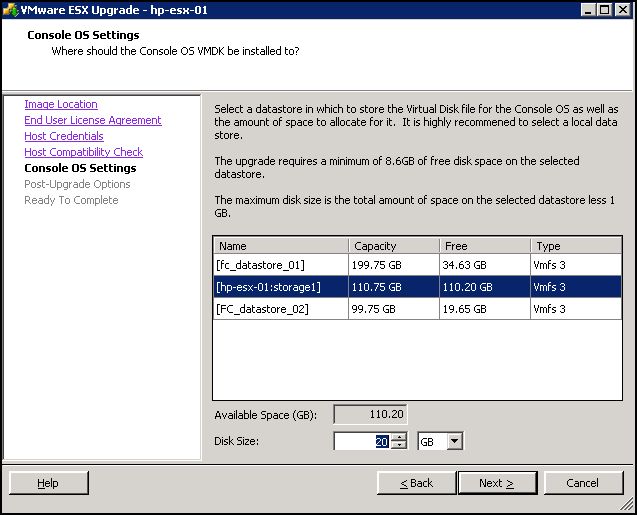The width and height of the screenshot is (637, 515).
Task: Increase Disk Size with up spinner arrow
Action: 399,437
